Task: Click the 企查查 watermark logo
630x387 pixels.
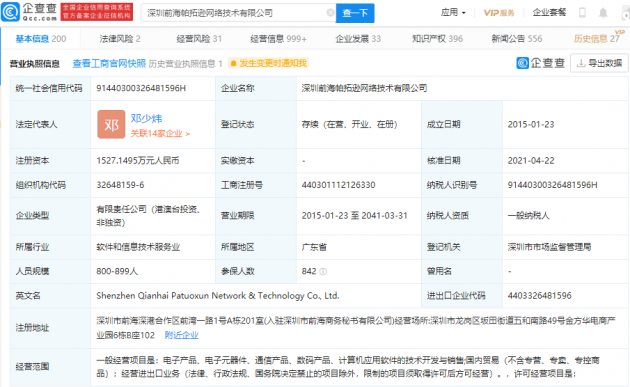Action: [541, 63]
